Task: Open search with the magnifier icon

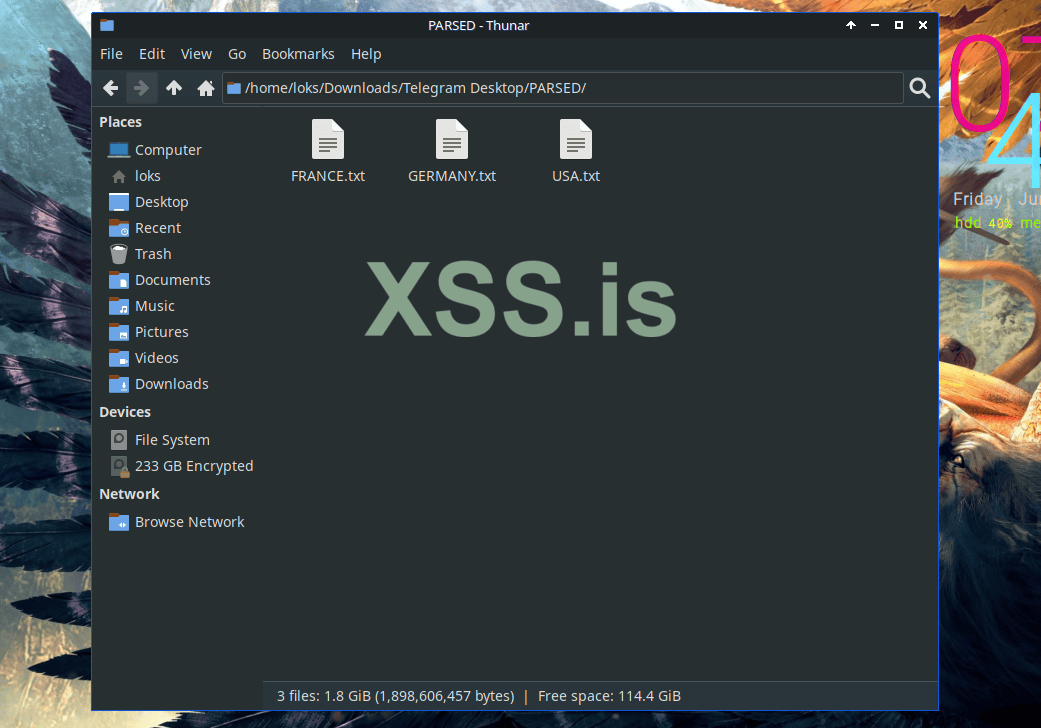Action: pyautogui.click(x=920, y=88)
